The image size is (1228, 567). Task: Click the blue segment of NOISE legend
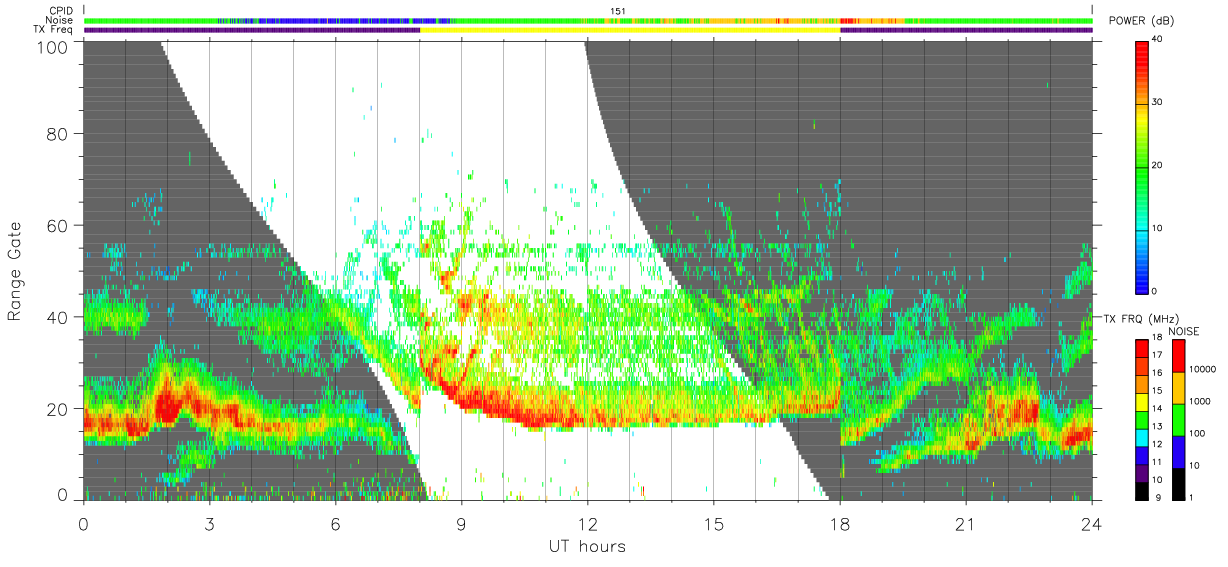pos(1178,452)
